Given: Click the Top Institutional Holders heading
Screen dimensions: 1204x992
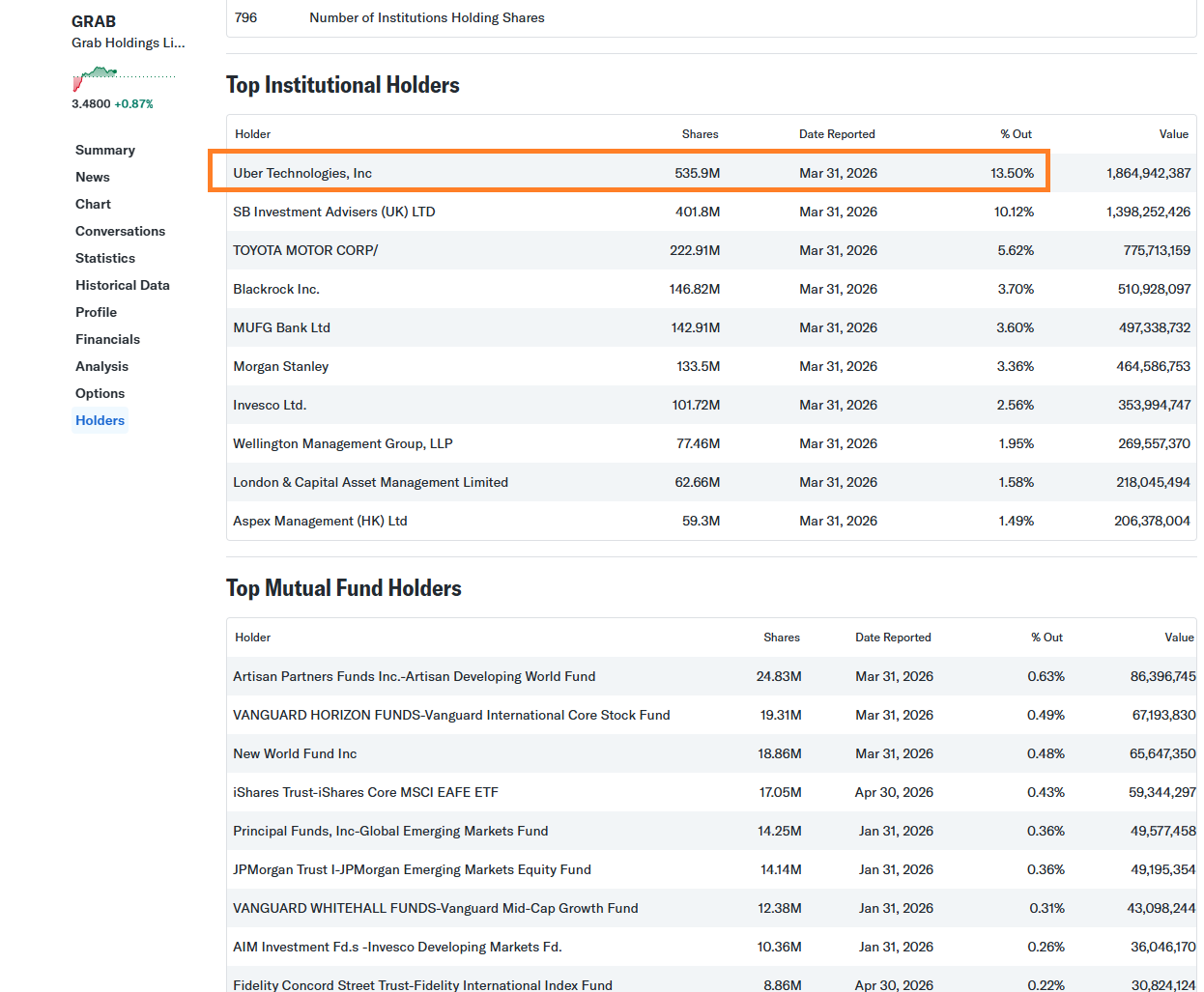Looking at the screenshot, I should point(342,85).
